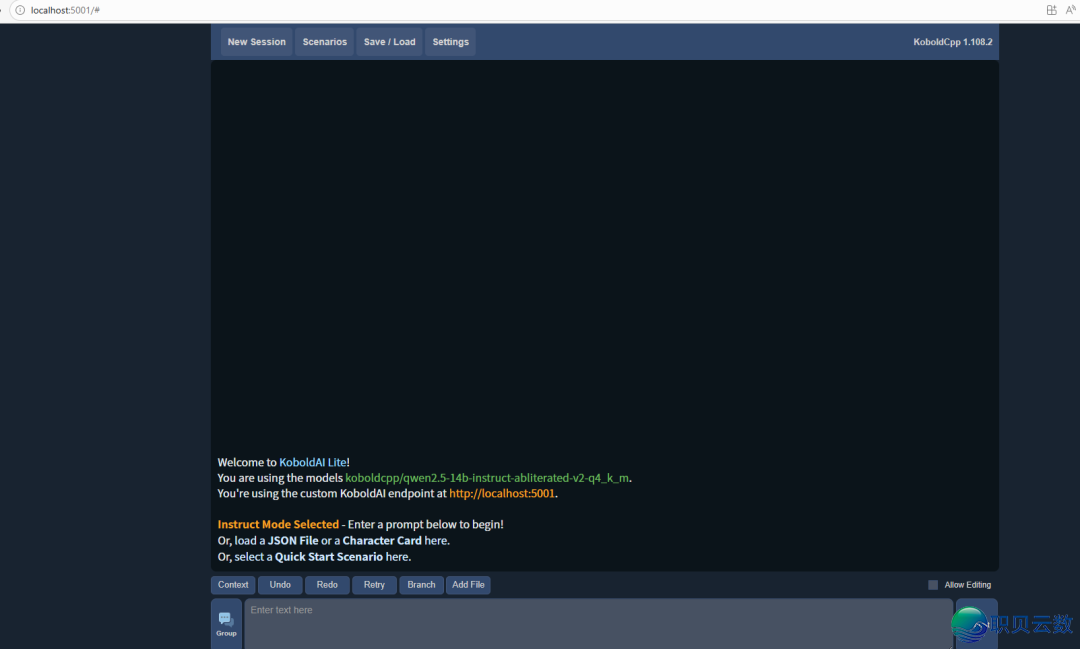Select the Quick Start Scenario link
The image size is (1080, 649).
[329, 557]
